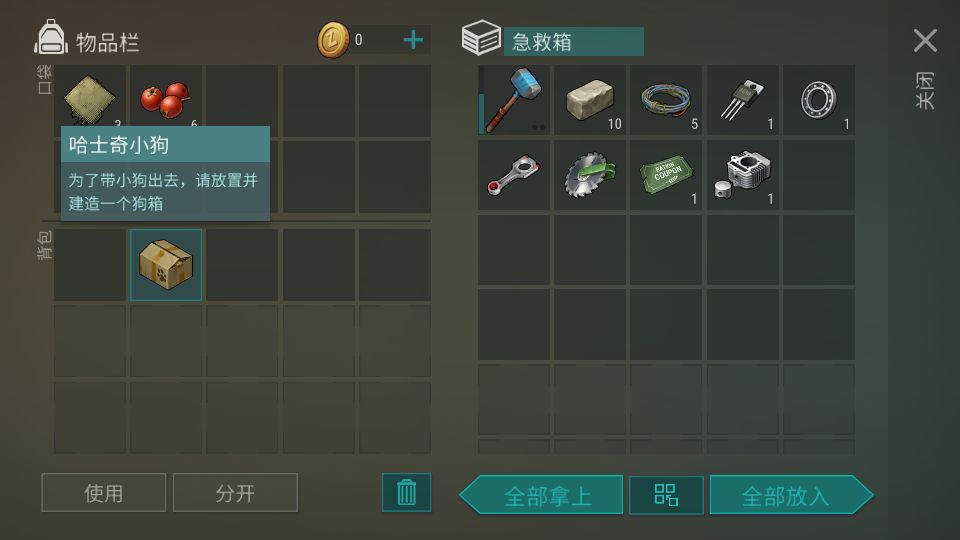Select the ball bearing ring item
The image size is (960, 540).
click(819, 100)
